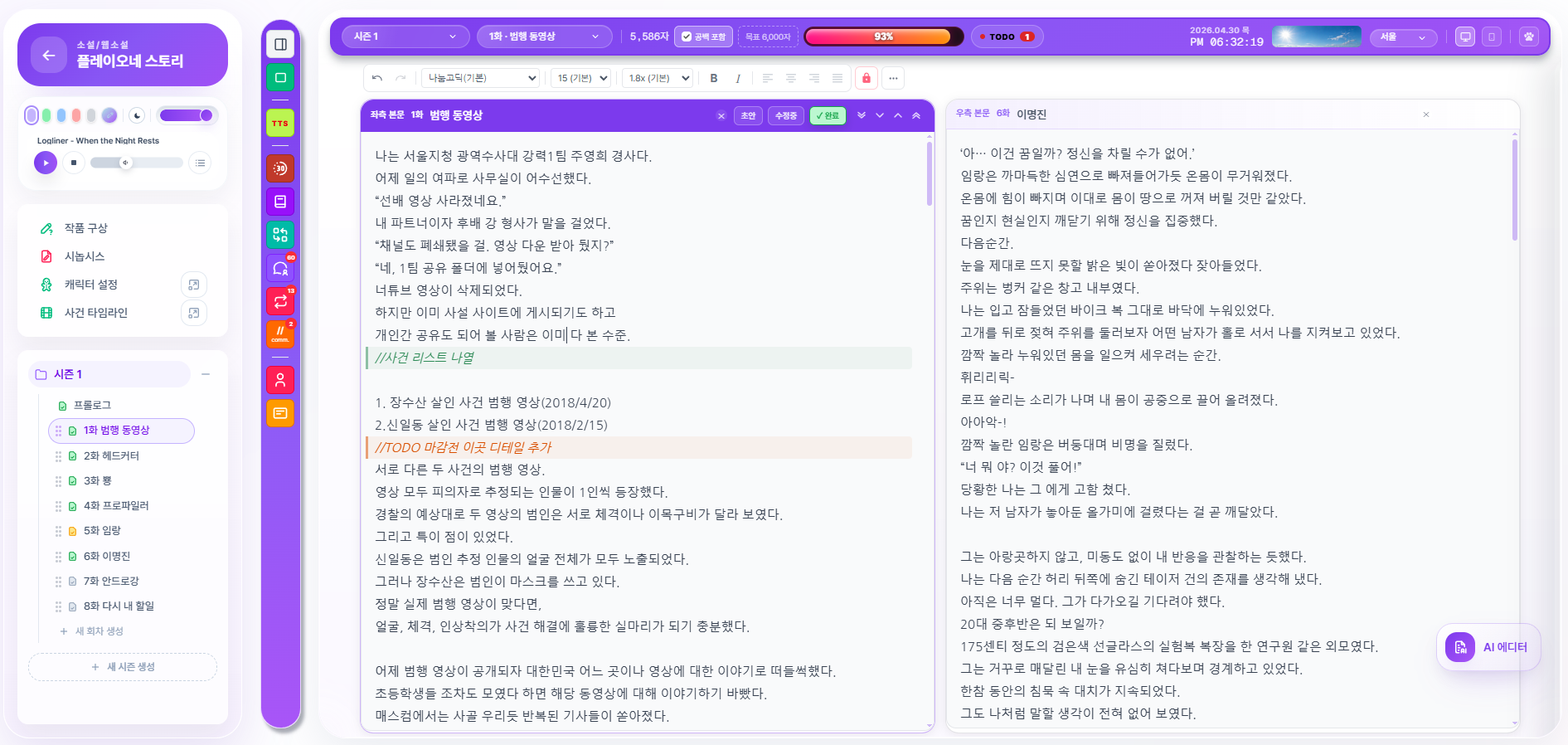Select 2화 헤드커터 episode
This screenshot has height=745, width=1568.
(x=111, y=456)
